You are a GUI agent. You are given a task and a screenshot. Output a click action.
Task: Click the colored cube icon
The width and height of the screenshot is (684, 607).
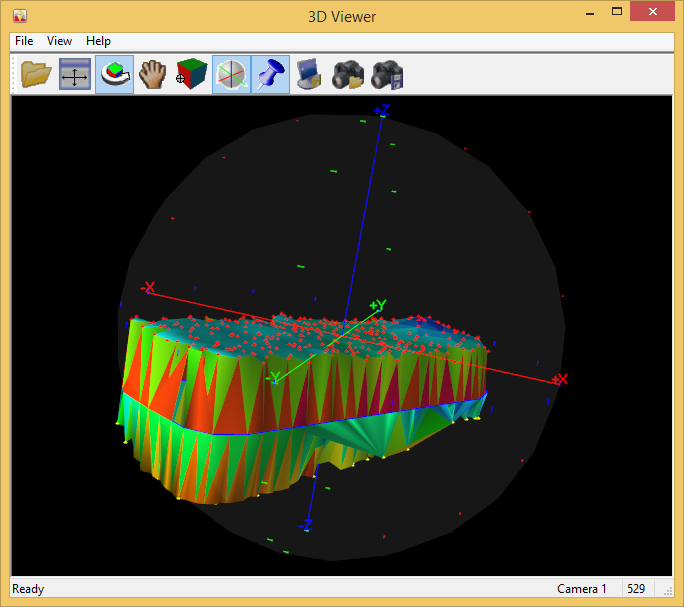(x=191, y=74)
